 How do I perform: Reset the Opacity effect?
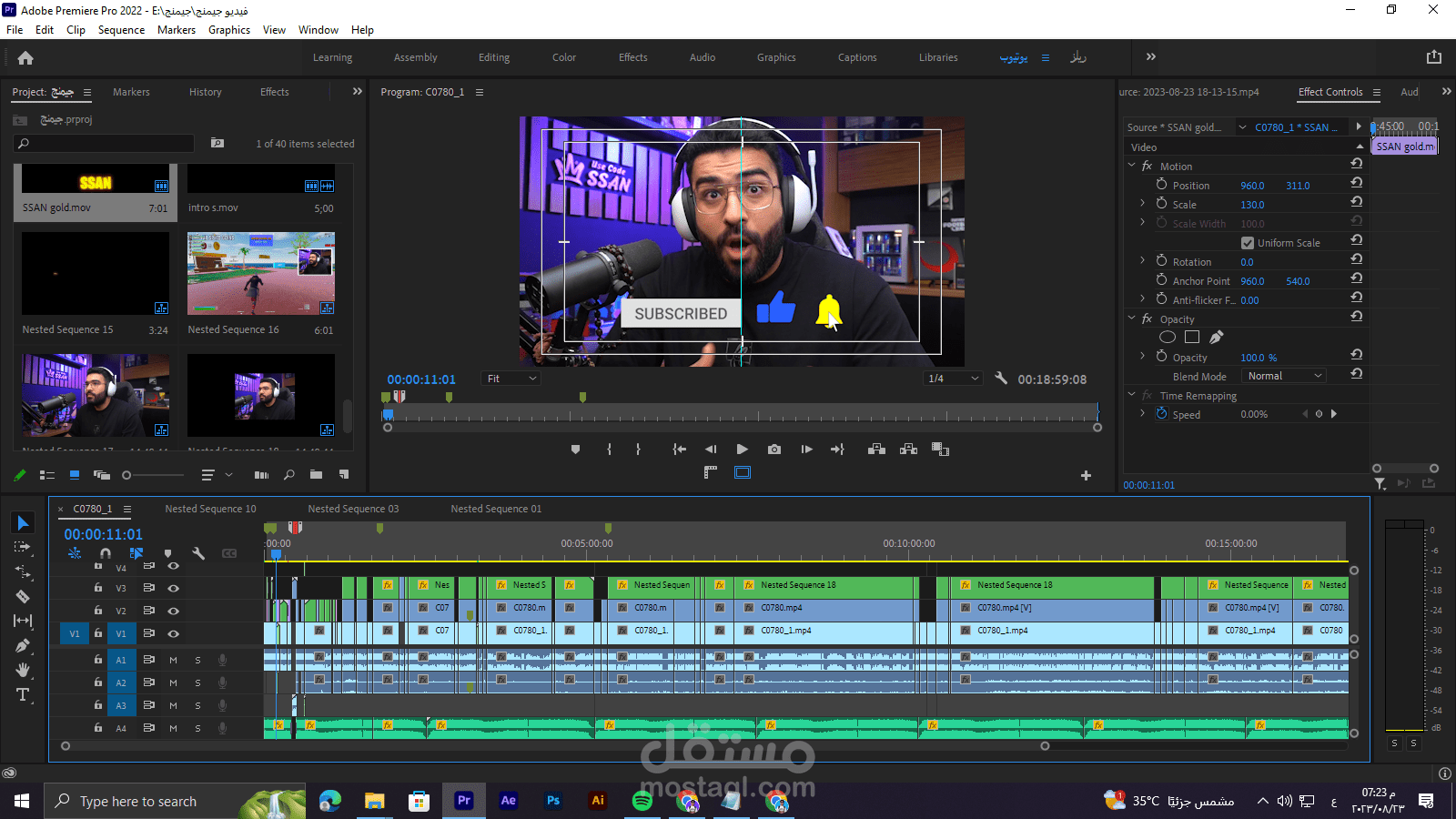(1356, 317)
